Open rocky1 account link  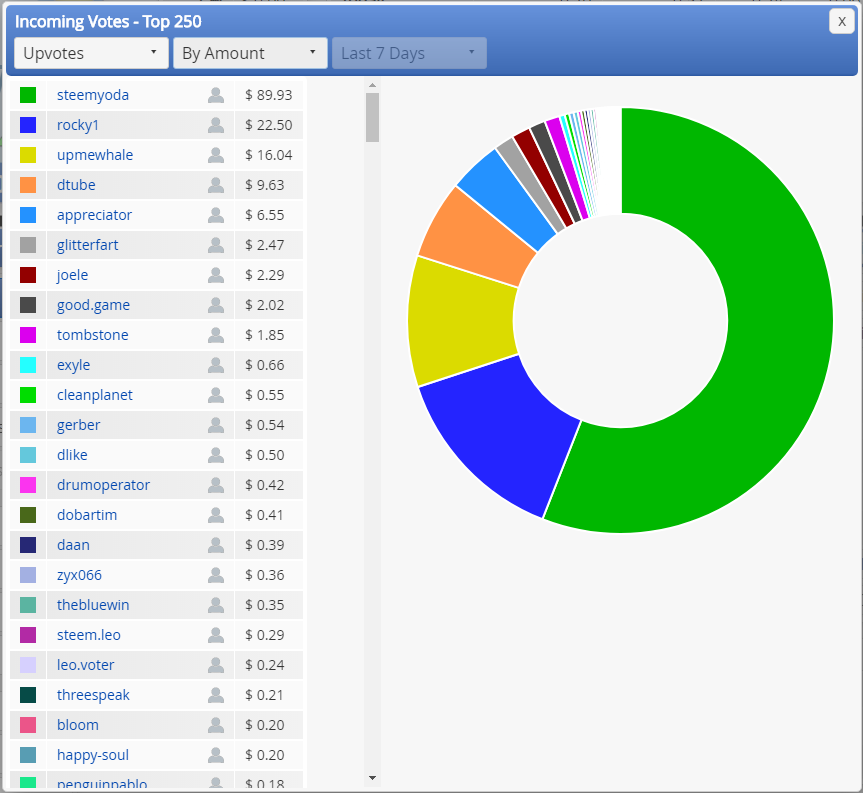[x=78, y=125]
